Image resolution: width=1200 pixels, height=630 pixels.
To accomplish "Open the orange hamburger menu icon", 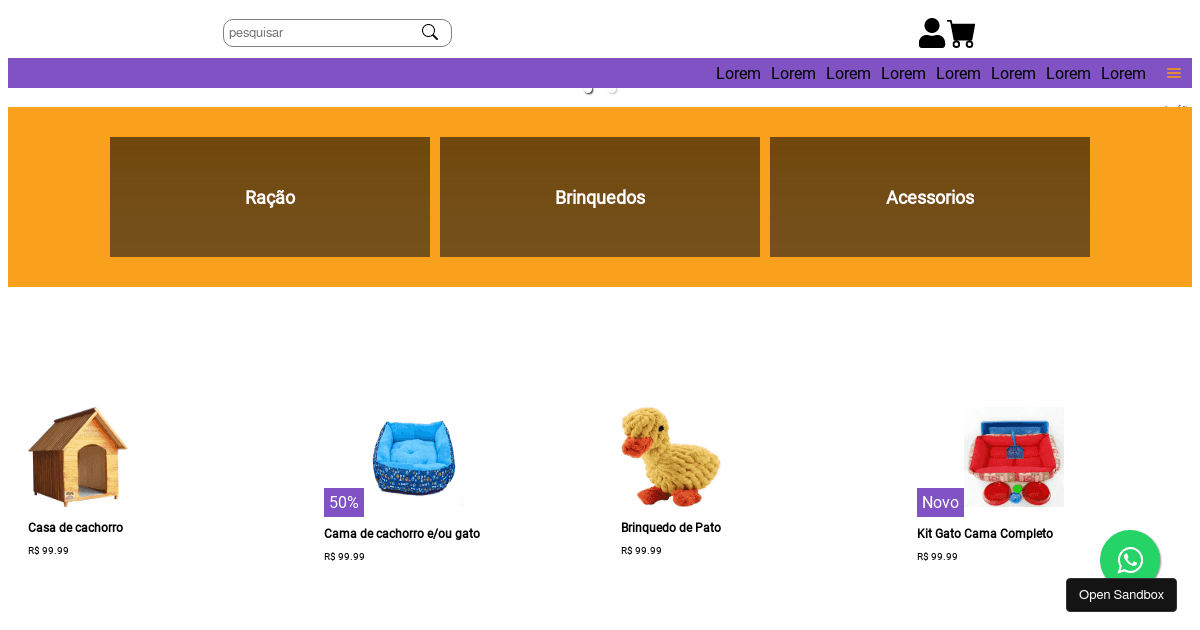I will click(1174, 73).
